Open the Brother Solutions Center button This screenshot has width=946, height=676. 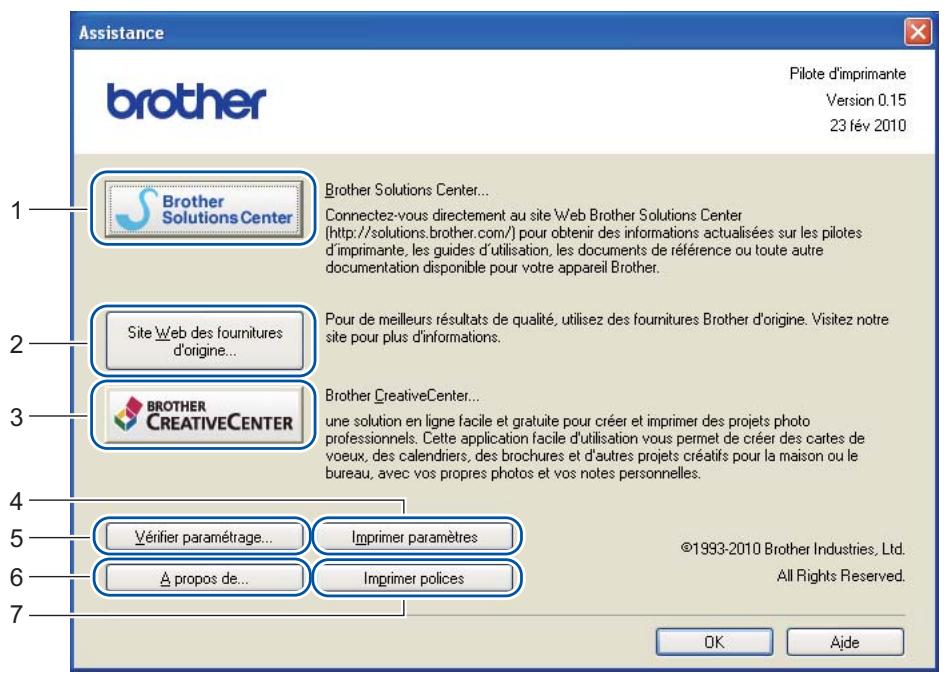tap(204, 209)
